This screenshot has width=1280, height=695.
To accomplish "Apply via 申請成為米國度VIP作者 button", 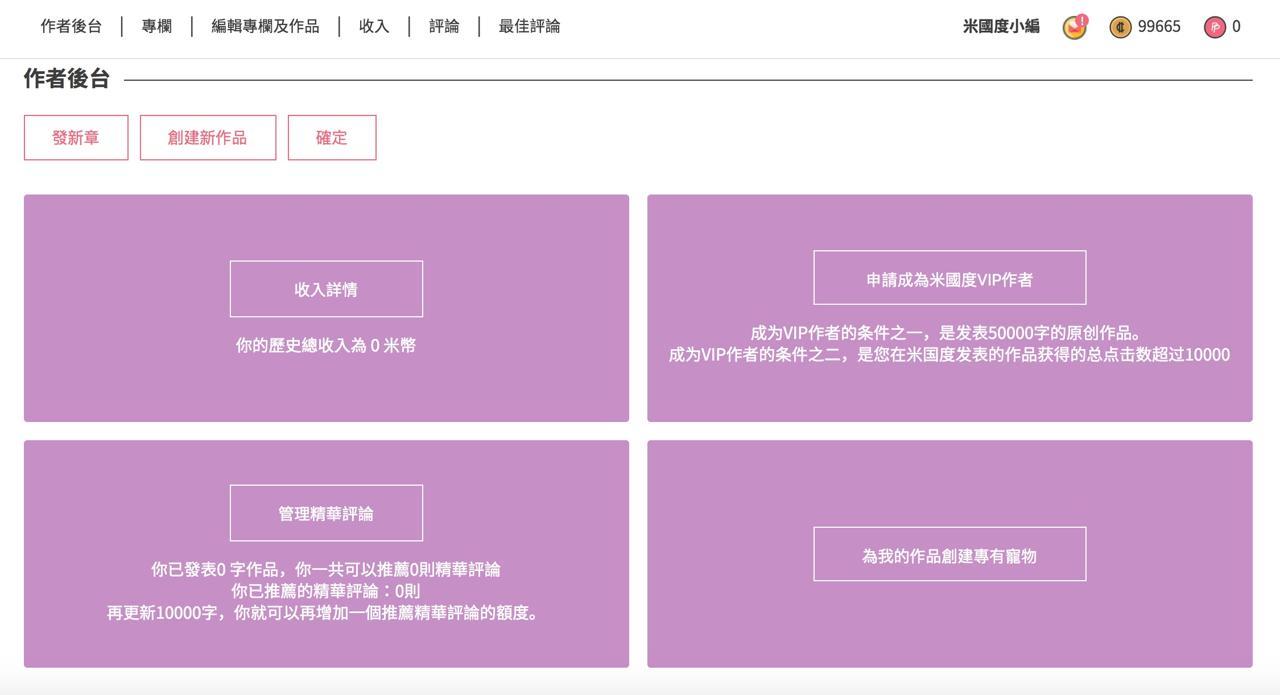I will point(949,278).
